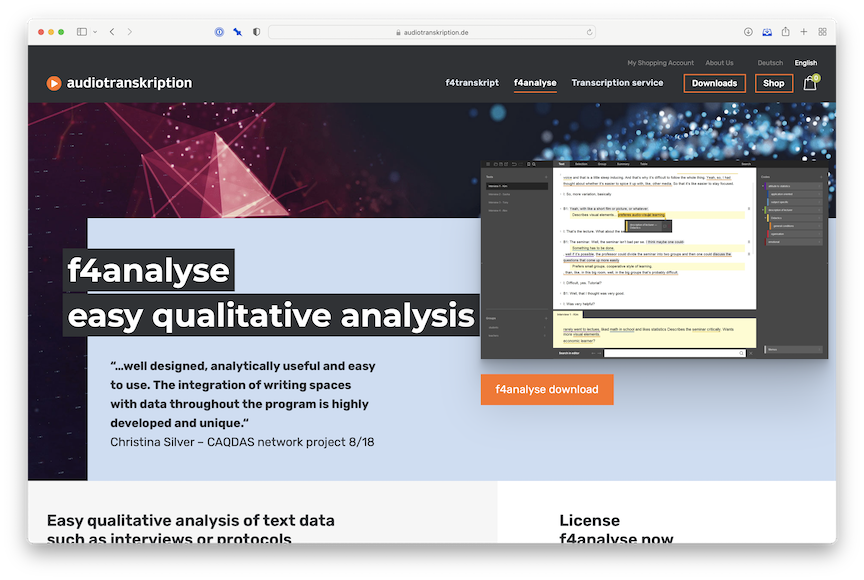864x580 pixels.
Task: Click the 'easy qualitative analysis' headline
Action: click(x=271, y=316)
